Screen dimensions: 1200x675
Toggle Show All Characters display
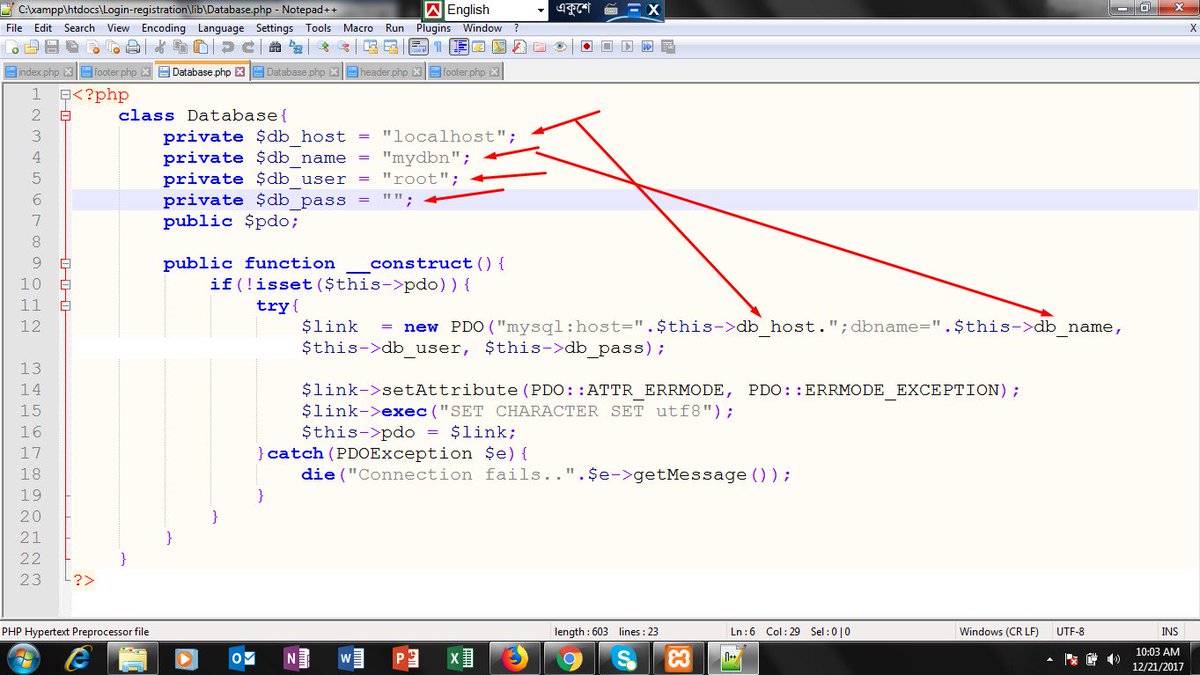point(437,46)
